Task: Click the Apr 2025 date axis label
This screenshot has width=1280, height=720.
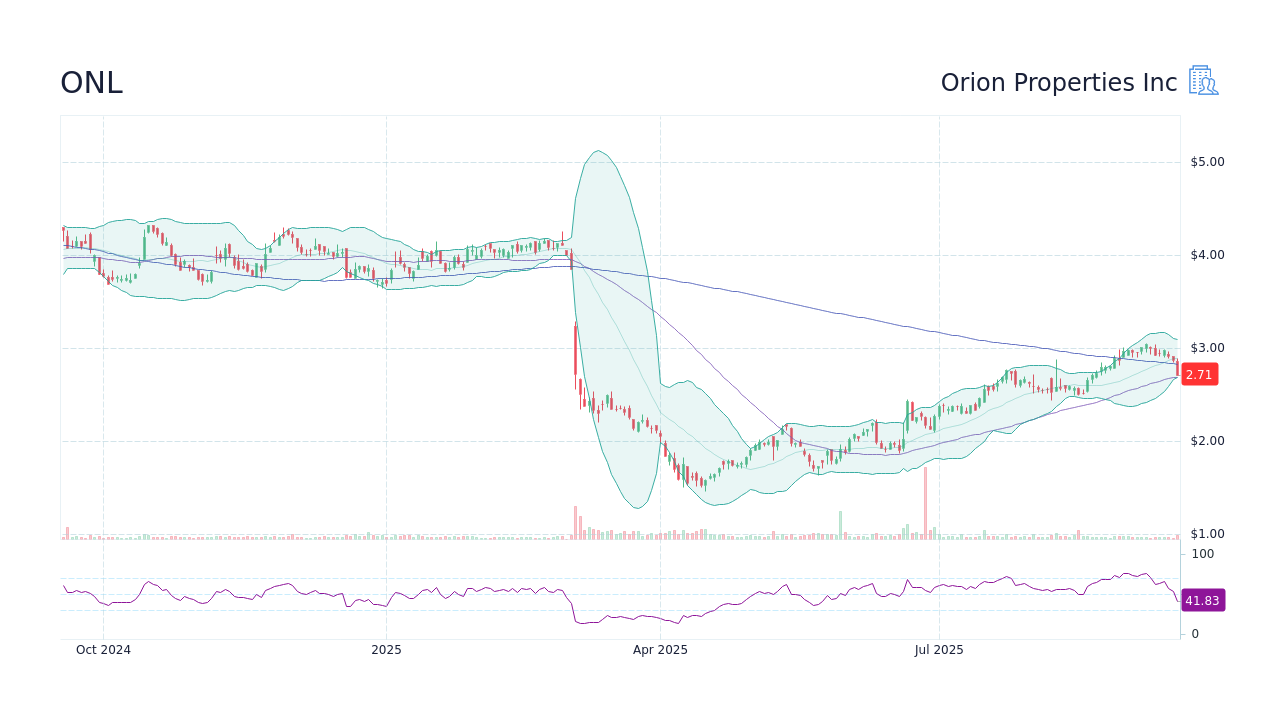Action: click(x=660, y=649)
